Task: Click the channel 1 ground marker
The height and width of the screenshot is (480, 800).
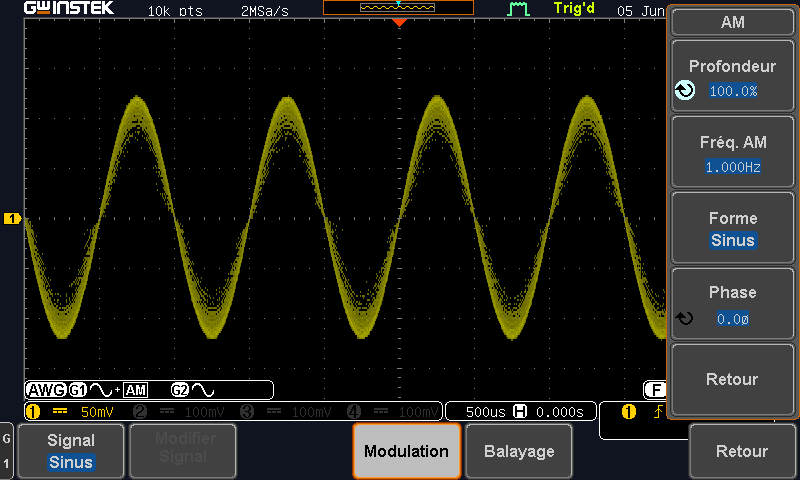Action: pyautogui.click(x=12, y=219)
